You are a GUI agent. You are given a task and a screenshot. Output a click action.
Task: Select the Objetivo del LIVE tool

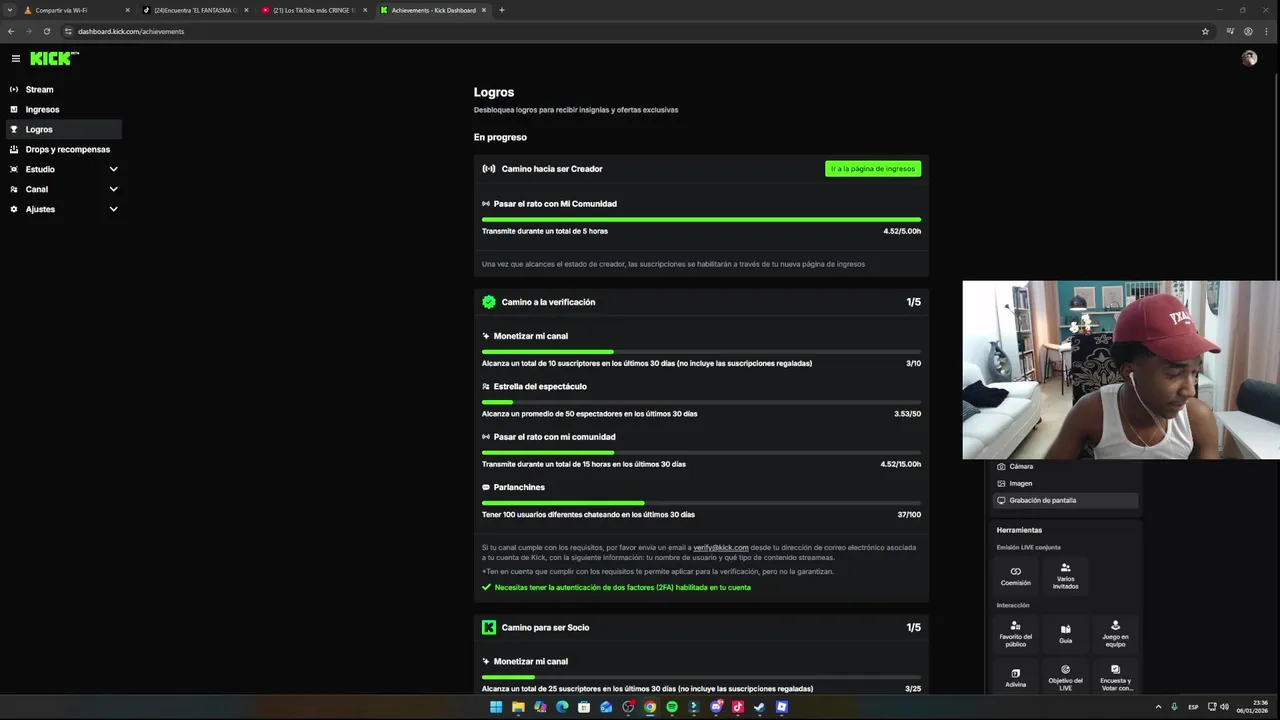click(x=1065, y=677)
